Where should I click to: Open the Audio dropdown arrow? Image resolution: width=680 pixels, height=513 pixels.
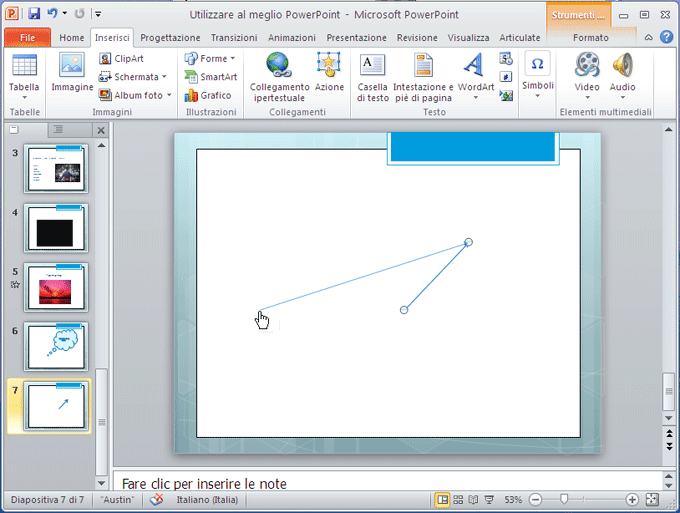tap(623, 98)
